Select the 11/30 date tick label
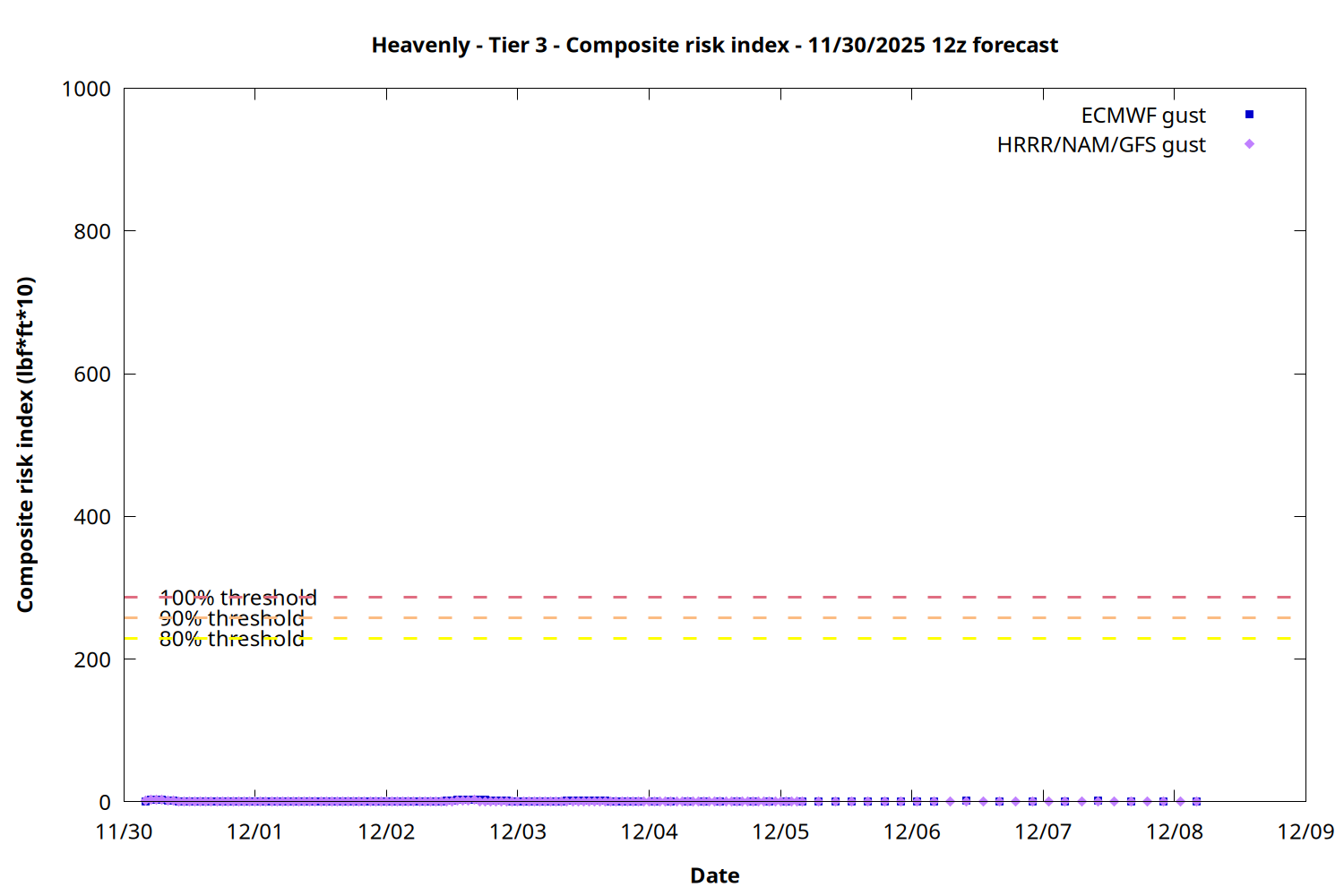Screen dimensions: 1344x896 tap(124, 831)
